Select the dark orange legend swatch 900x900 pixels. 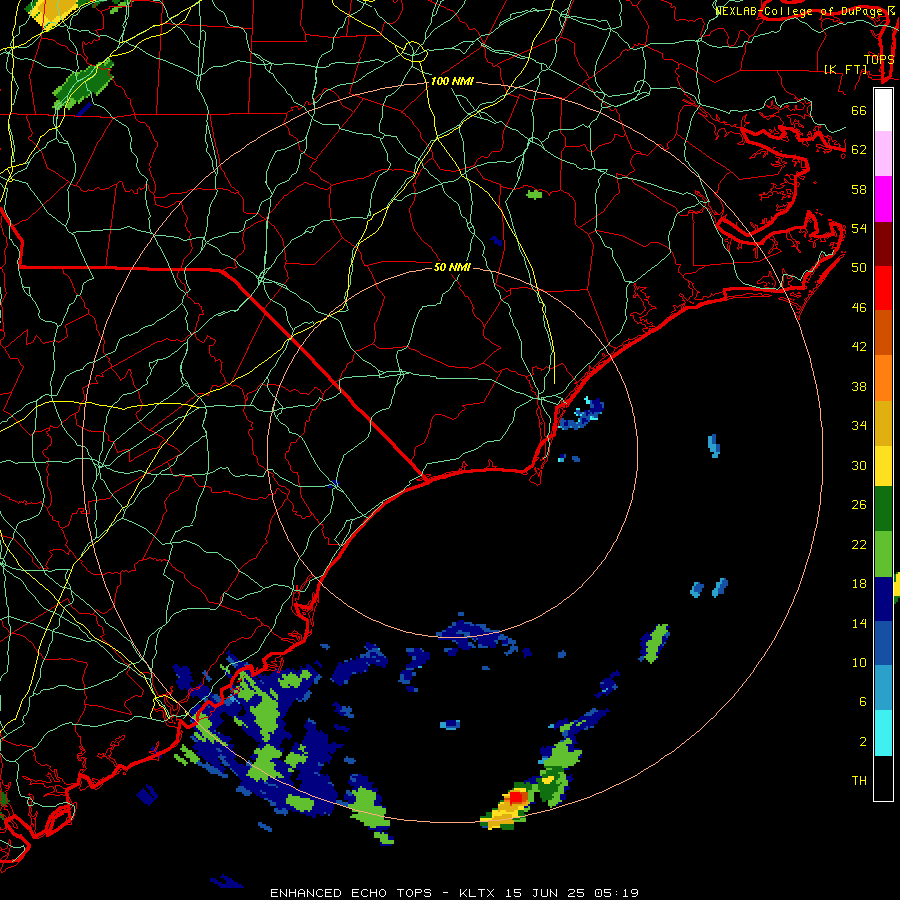pos(883,332)
